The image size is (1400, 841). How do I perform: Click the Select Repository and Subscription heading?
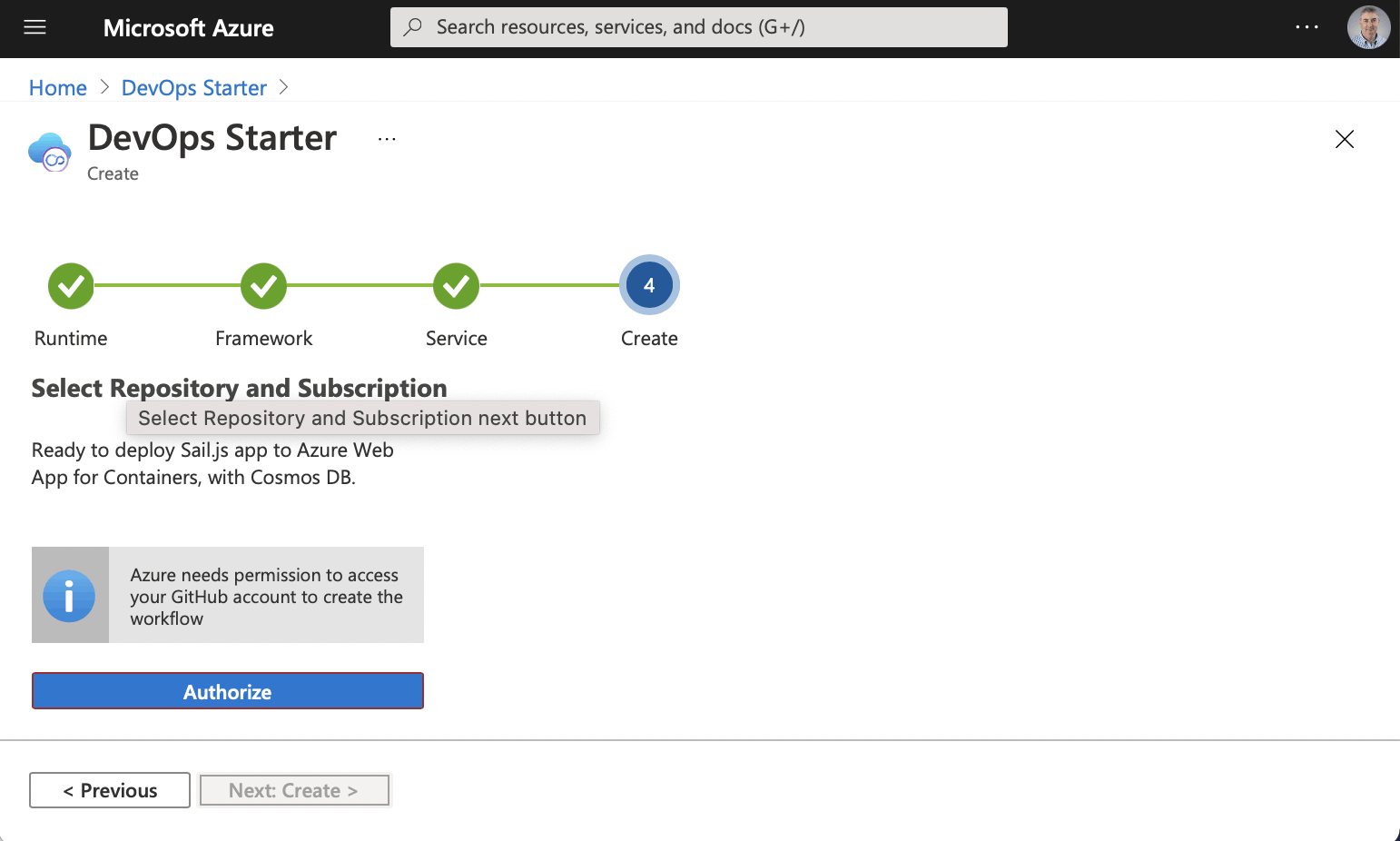coord(240,388)
